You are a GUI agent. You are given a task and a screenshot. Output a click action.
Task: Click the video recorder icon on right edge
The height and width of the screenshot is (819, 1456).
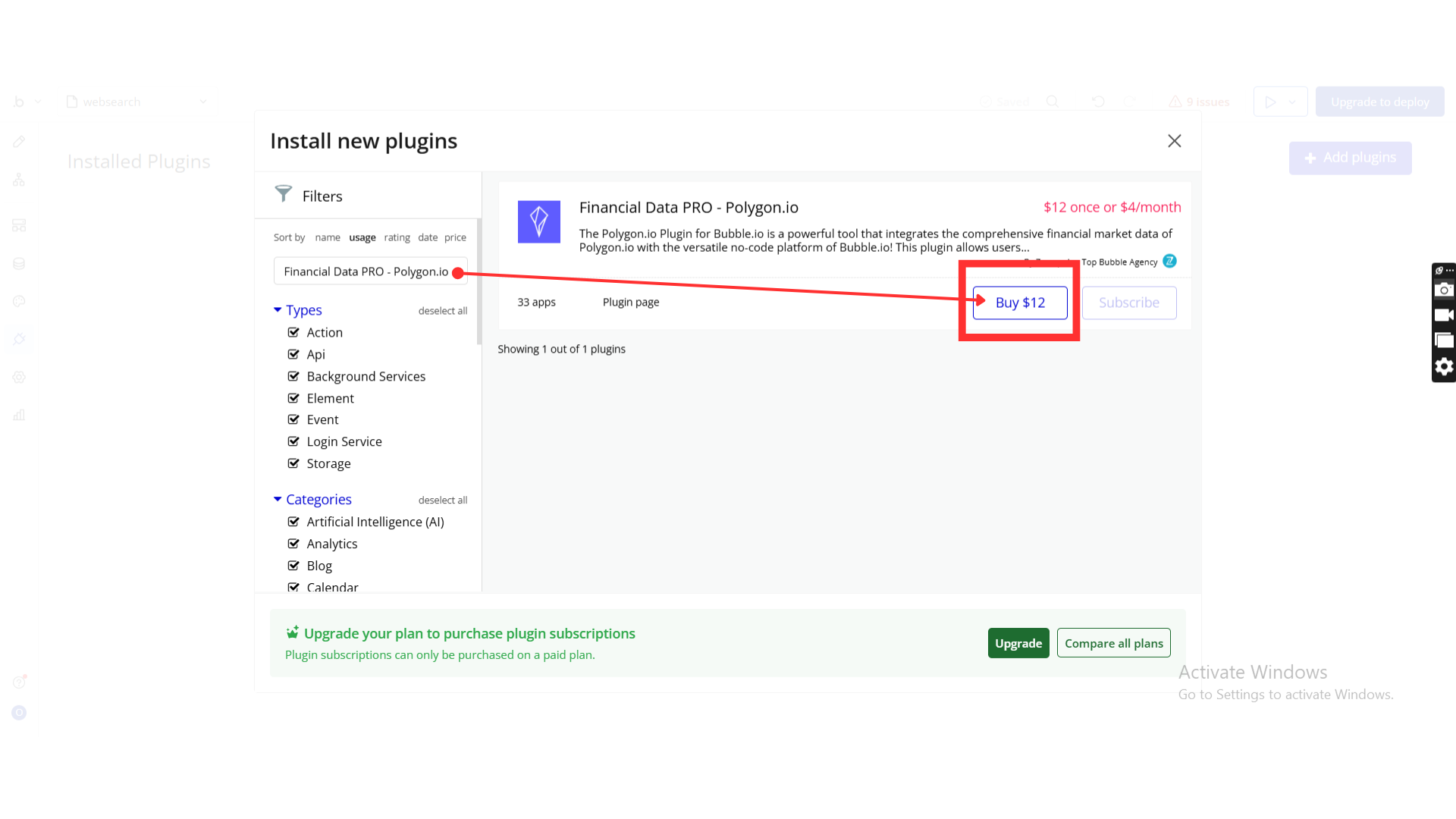click(x=1443, y=315)
